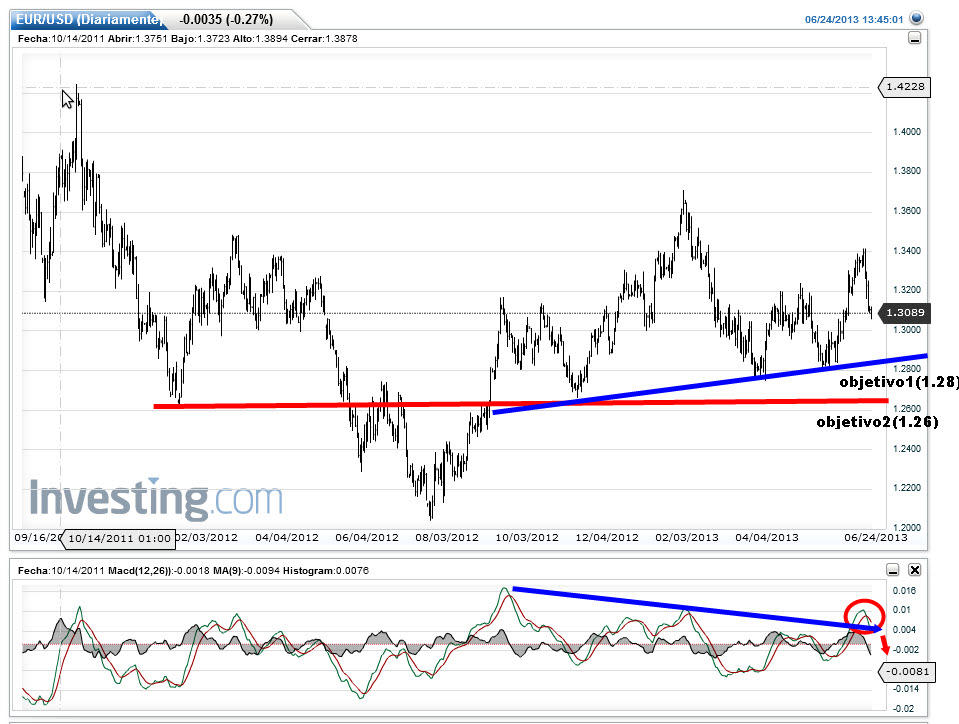Select the objetivo1(1.28) annotation label
The height and width of the screenshot is (724, 959).
pos(884,382)
